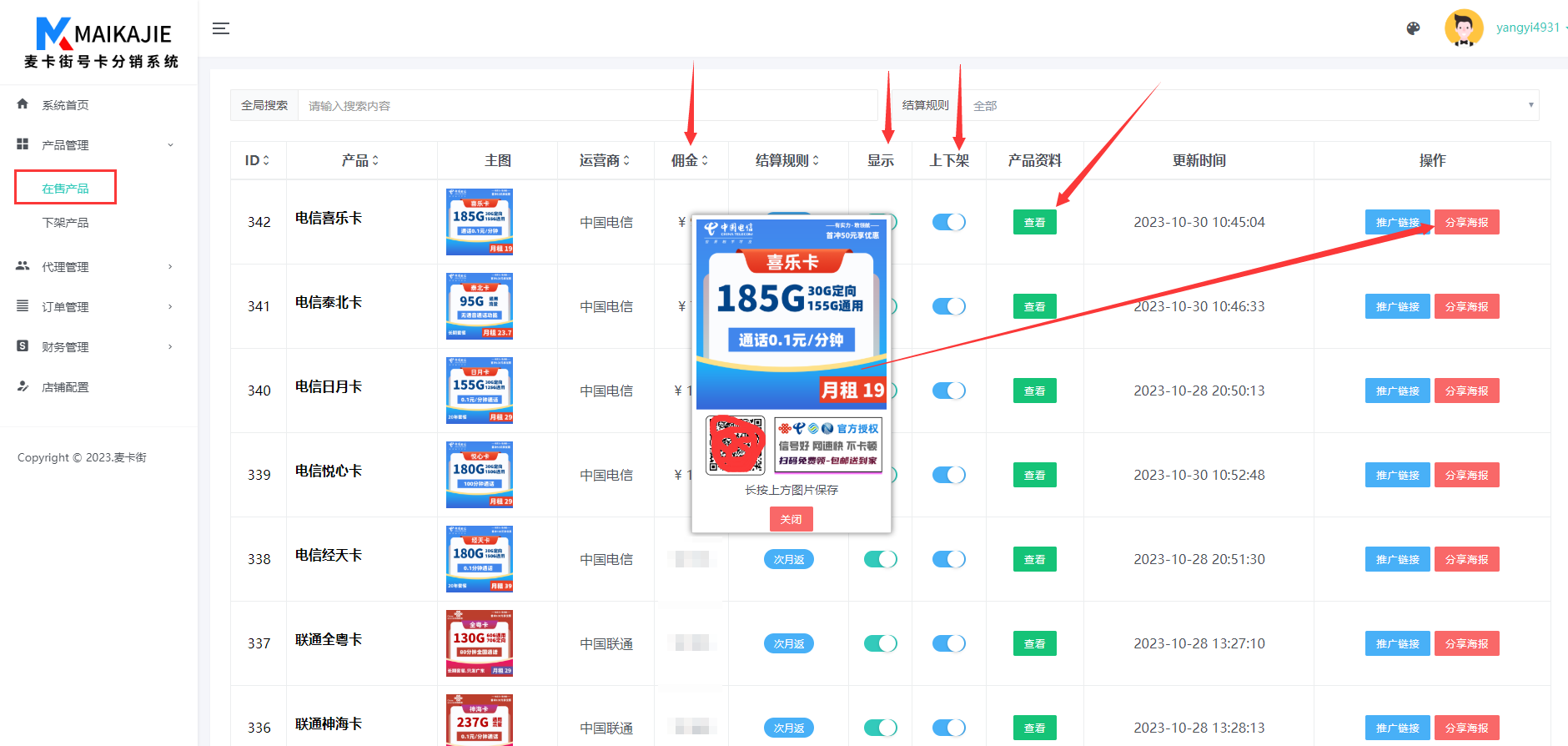The image size is (1568, 746).
Task: Open 电信喜乐卡 main image thumbnail
Action: tap(480, 221)
